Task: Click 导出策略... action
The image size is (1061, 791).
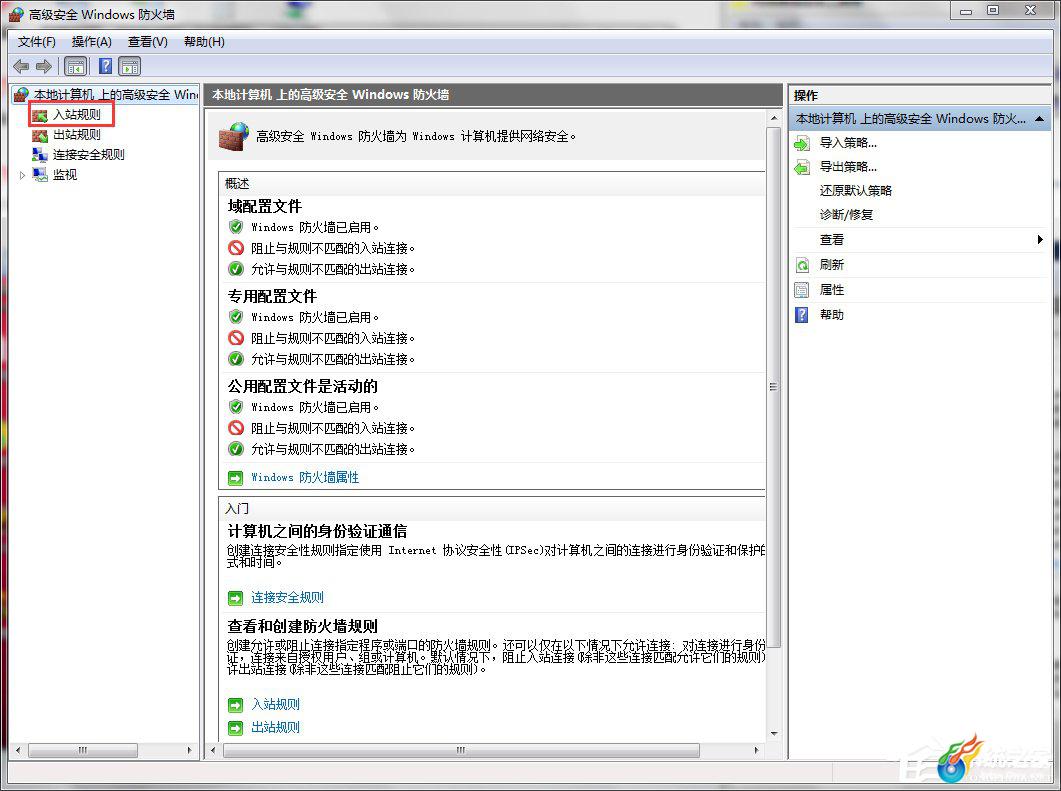Action: pyautogui.click(x=849, y=167)
